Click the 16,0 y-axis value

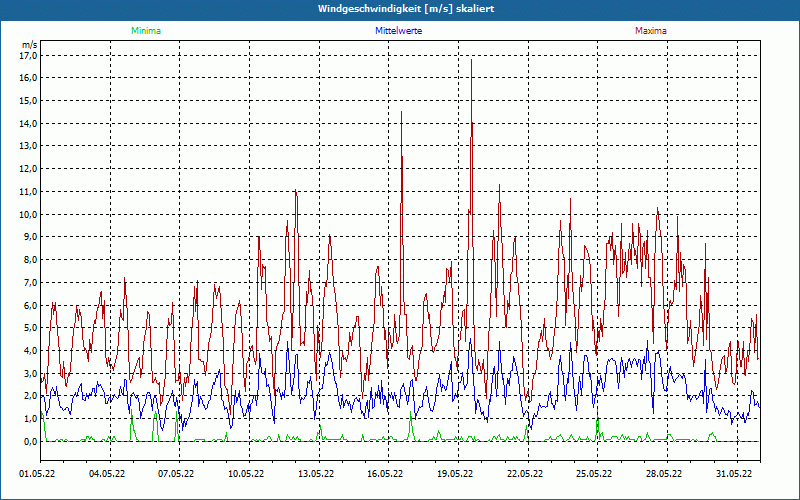[x=30, y=78]
